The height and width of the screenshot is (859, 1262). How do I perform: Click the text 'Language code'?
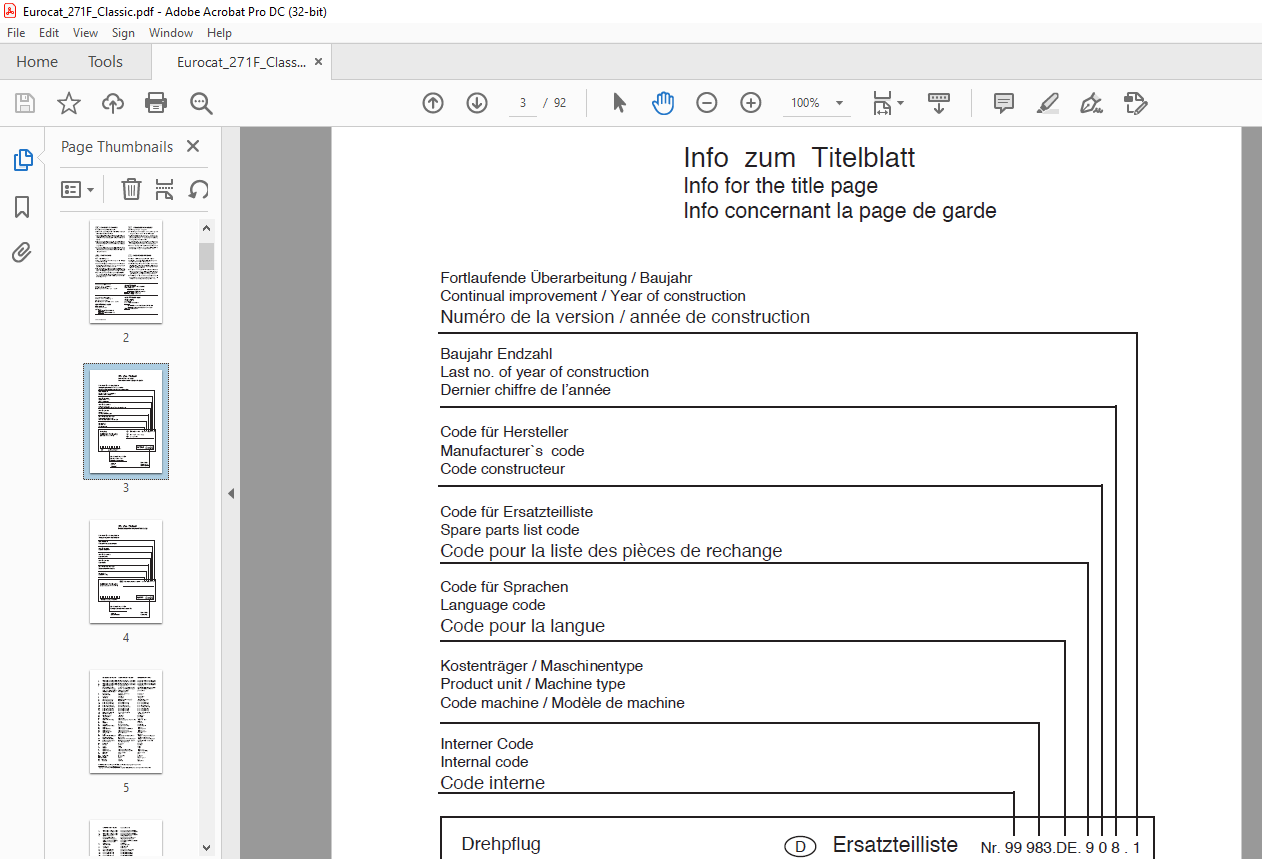[493, 605]
